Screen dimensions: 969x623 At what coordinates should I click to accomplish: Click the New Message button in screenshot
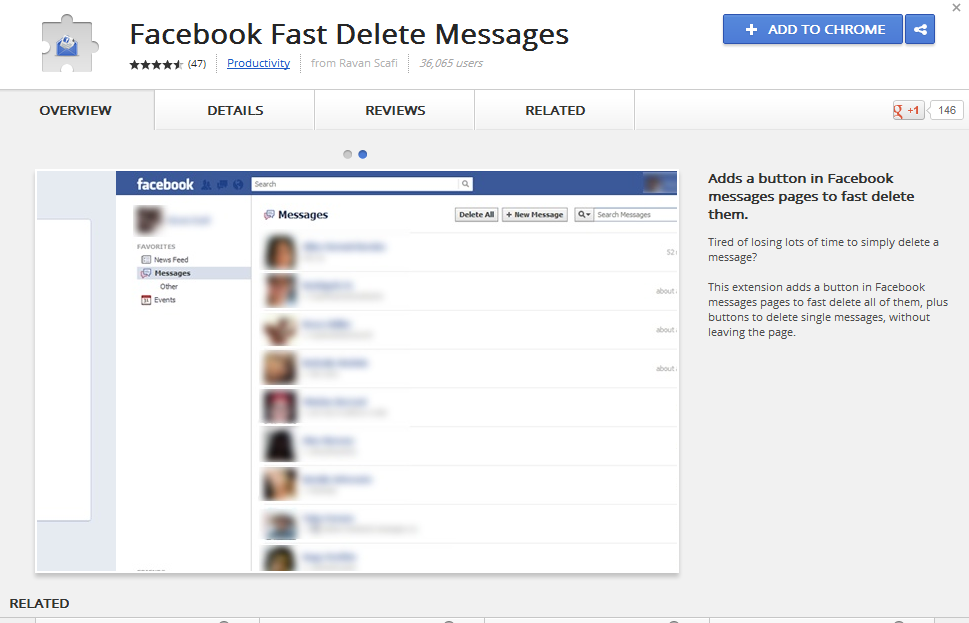tap(535, 214)
